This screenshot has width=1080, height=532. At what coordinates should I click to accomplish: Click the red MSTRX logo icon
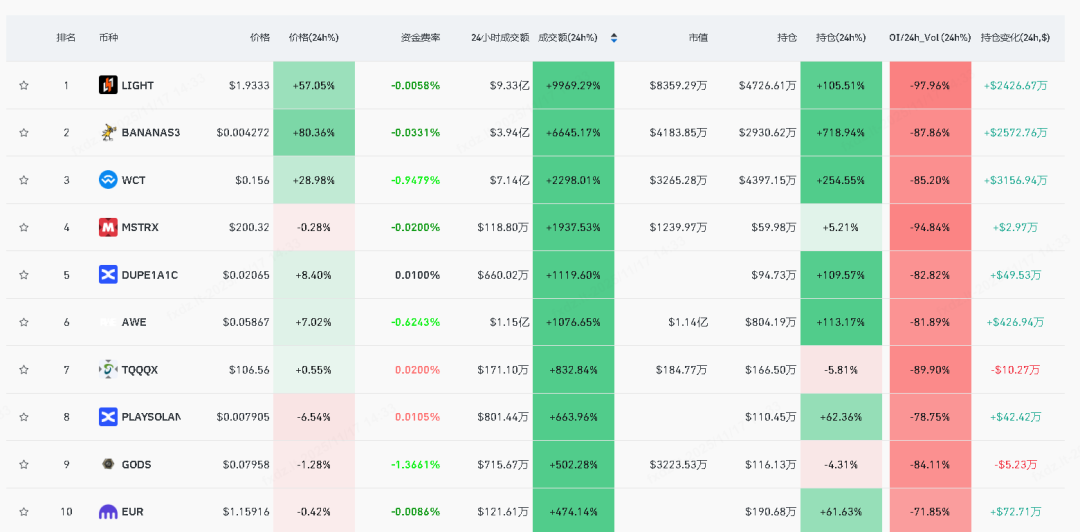[108, 227]
